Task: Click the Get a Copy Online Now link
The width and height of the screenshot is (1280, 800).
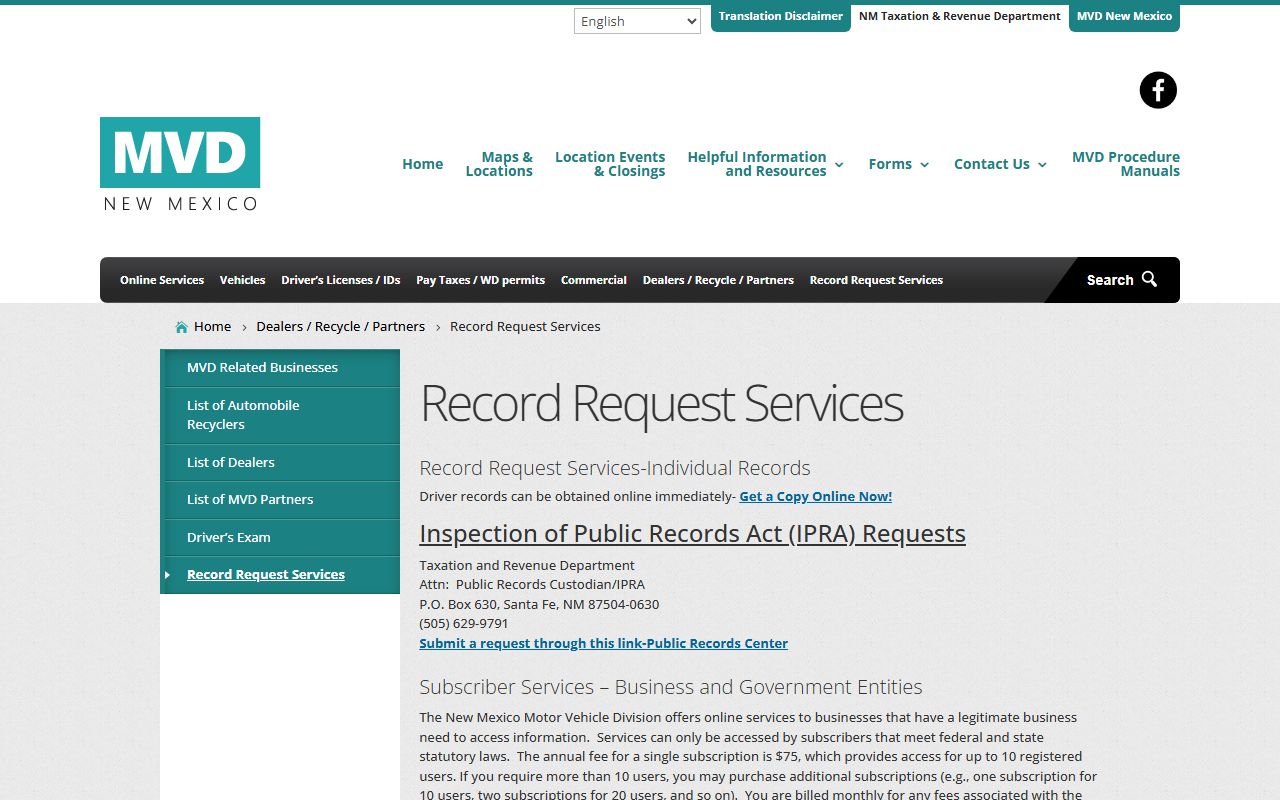Action: pyautogui.click(x=815, y=496)
